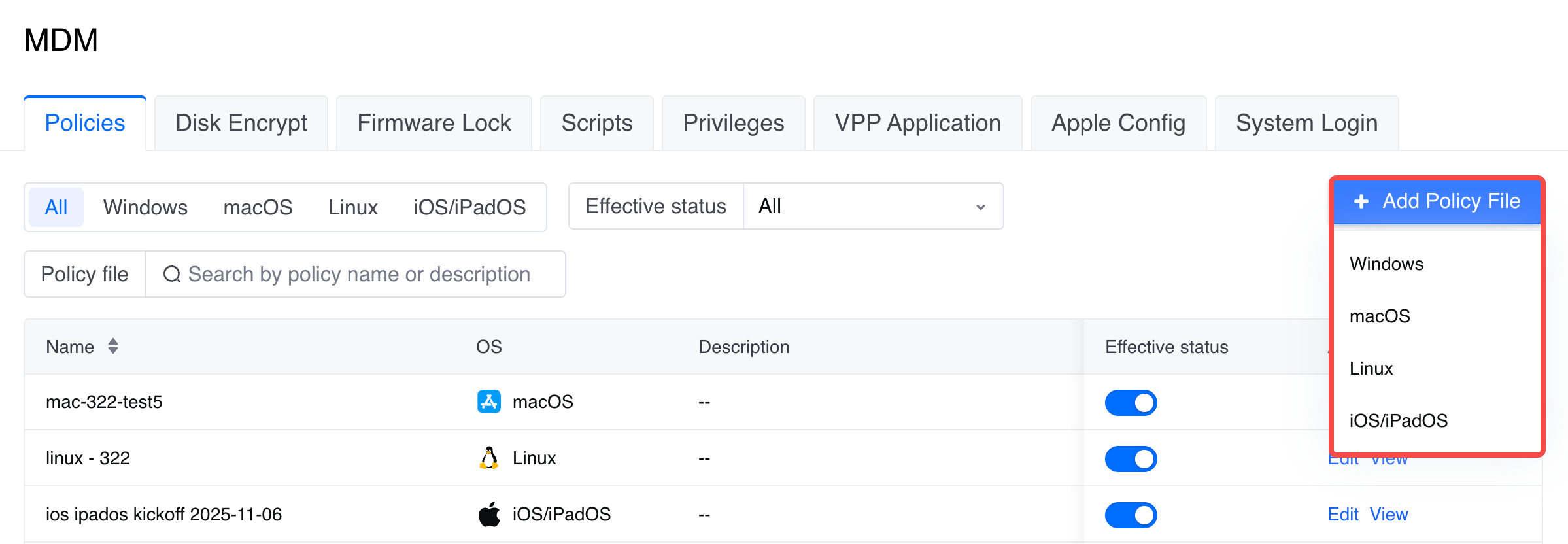1568x544 pixels.
Task: Select macOS in the Add Policy menu
Action: 1380,316
